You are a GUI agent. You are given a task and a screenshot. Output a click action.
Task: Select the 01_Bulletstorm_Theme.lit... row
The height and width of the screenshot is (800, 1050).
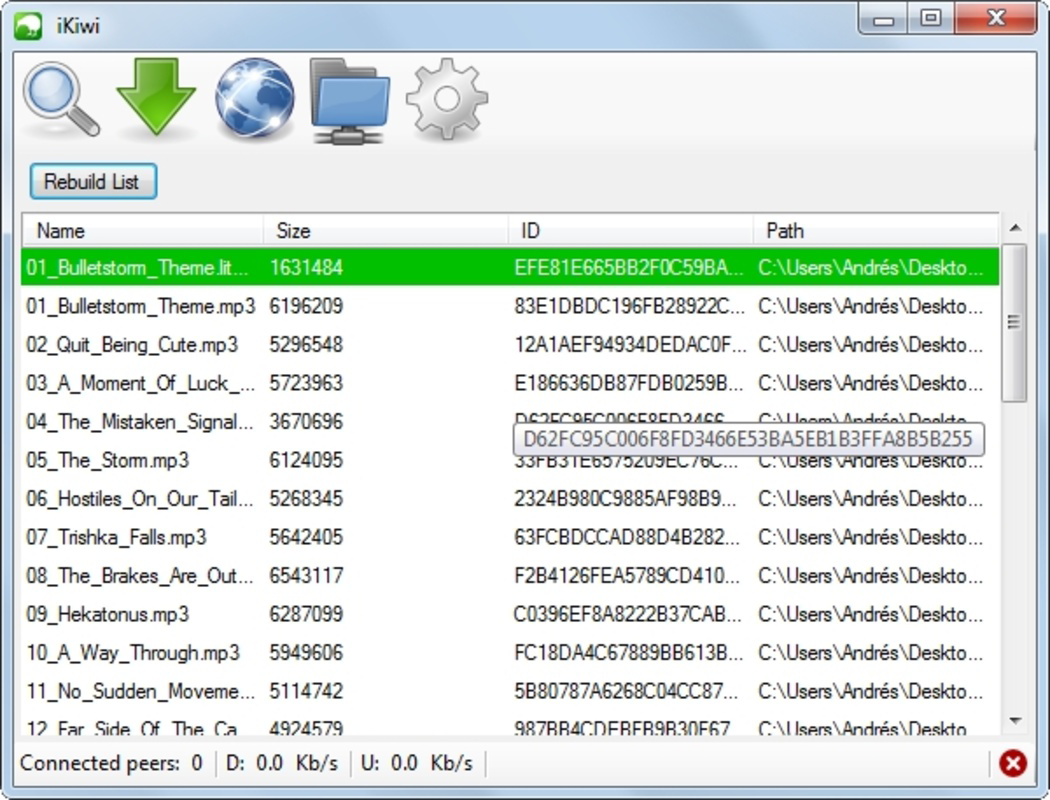coord(510,267)
